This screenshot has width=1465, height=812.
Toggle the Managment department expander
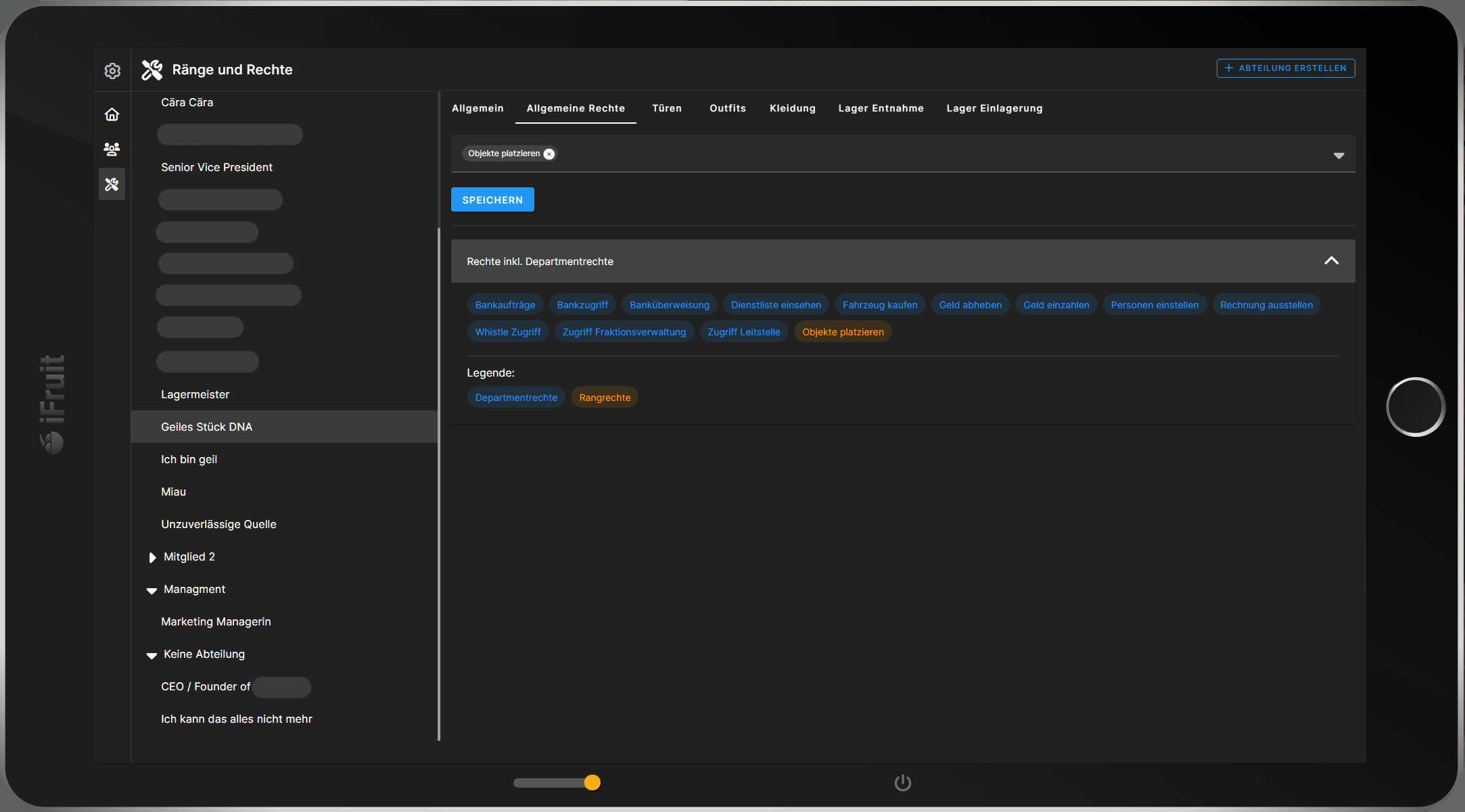coord(151,589)
